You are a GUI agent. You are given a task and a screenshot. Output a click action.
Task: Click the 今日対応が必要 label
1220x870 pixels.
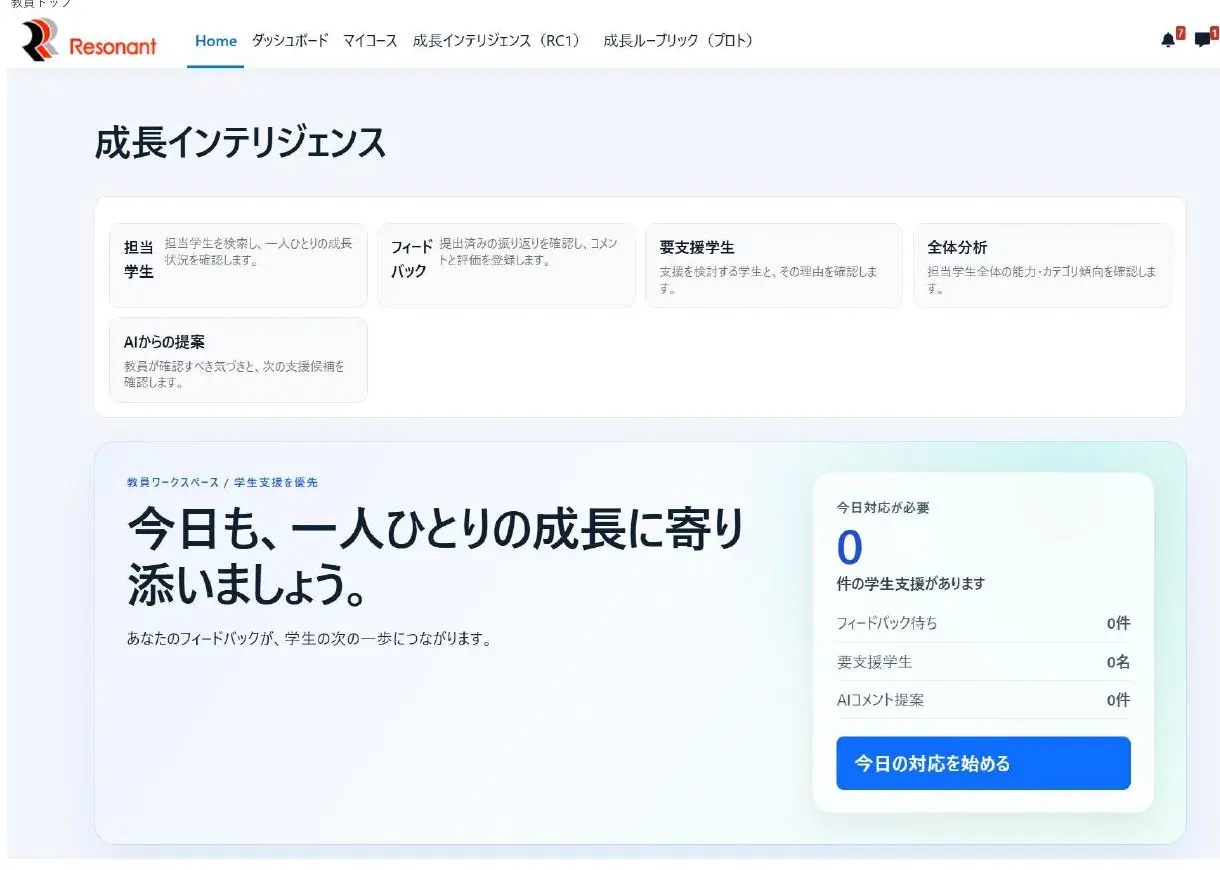(x=883, y=508)
